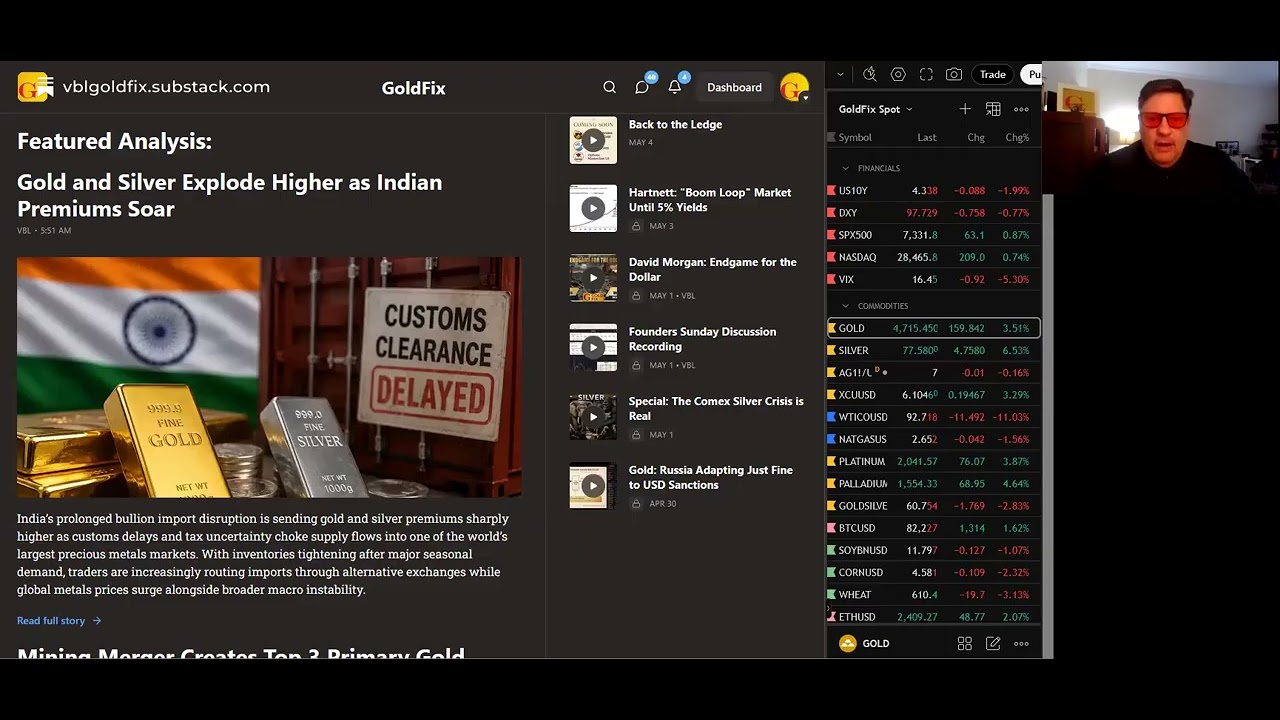
Task: Play the Back to the Ledge video thumbnail
Action: pos(593,140)
